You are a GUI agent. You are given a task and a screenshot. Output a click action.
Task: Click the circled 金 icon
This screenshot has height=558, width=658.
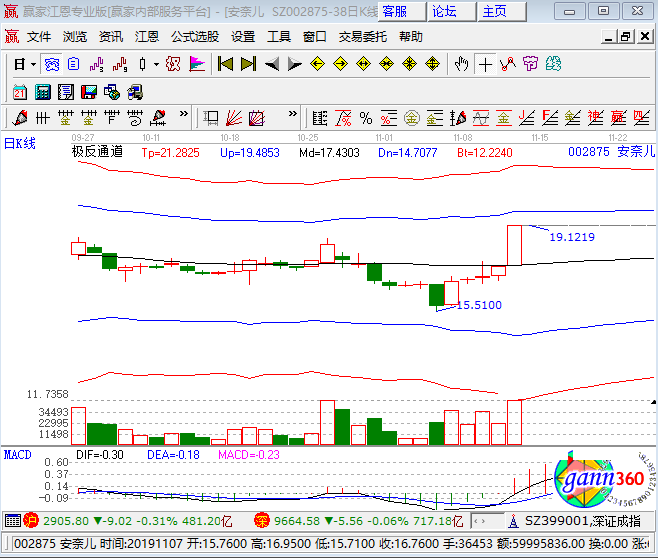[412, 118]
